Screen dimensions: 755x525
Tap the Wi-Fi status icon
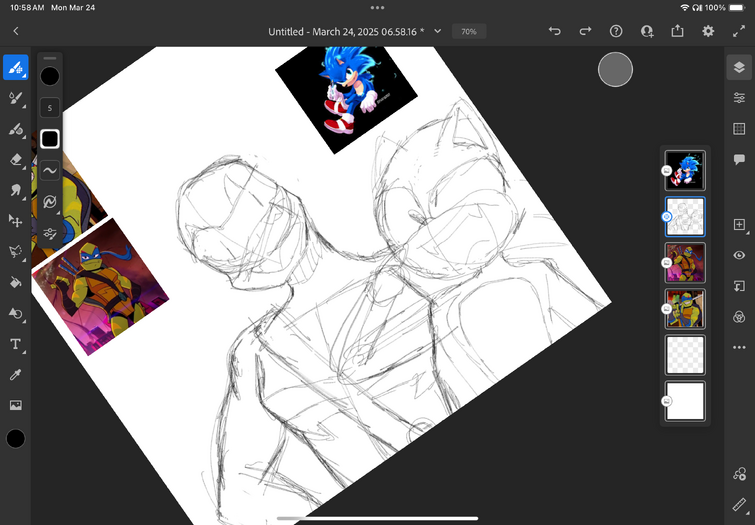click(x=684, y=8)
